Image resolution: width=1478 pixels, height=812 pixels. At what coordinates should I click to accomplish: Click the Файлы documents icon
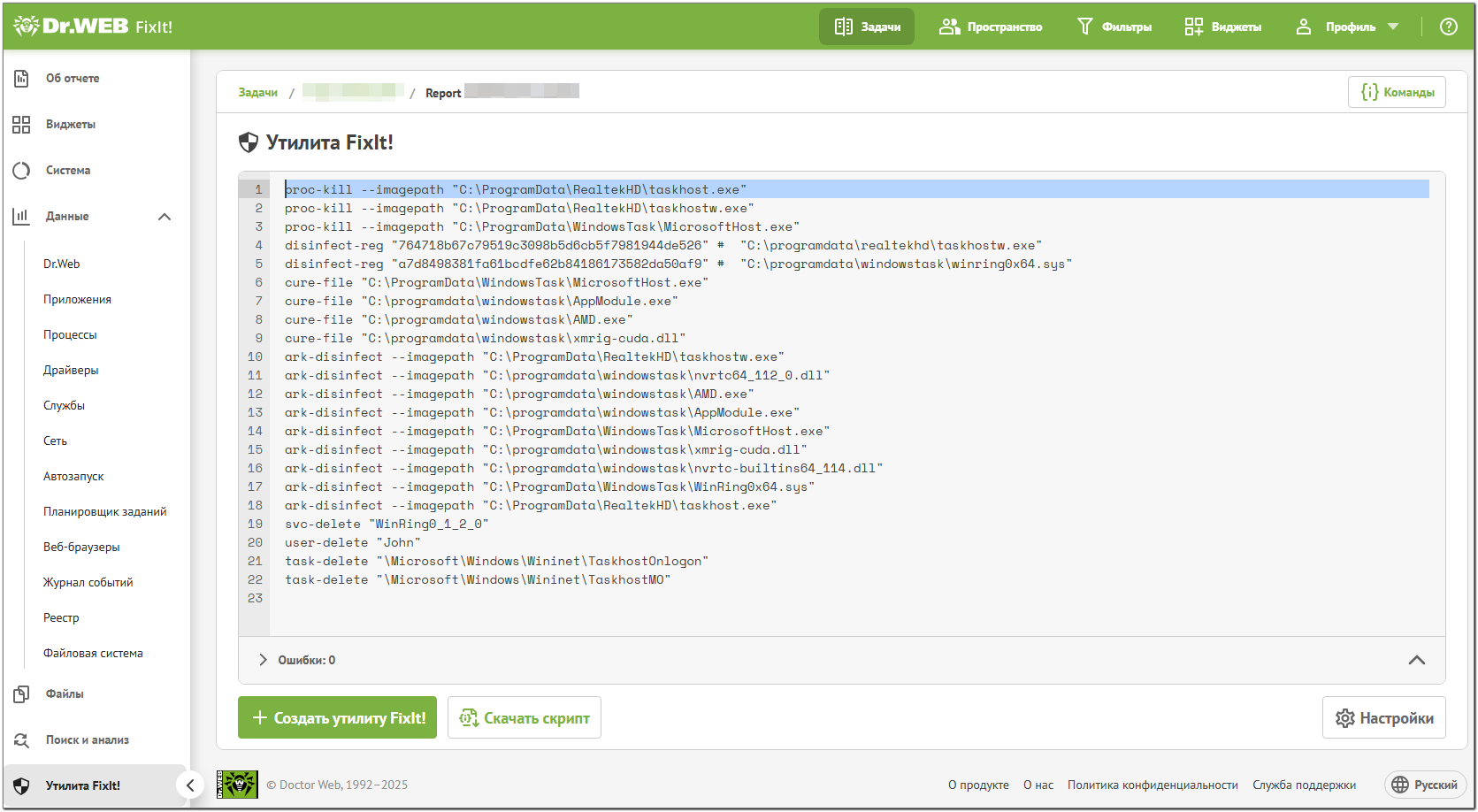click(21, 694)
